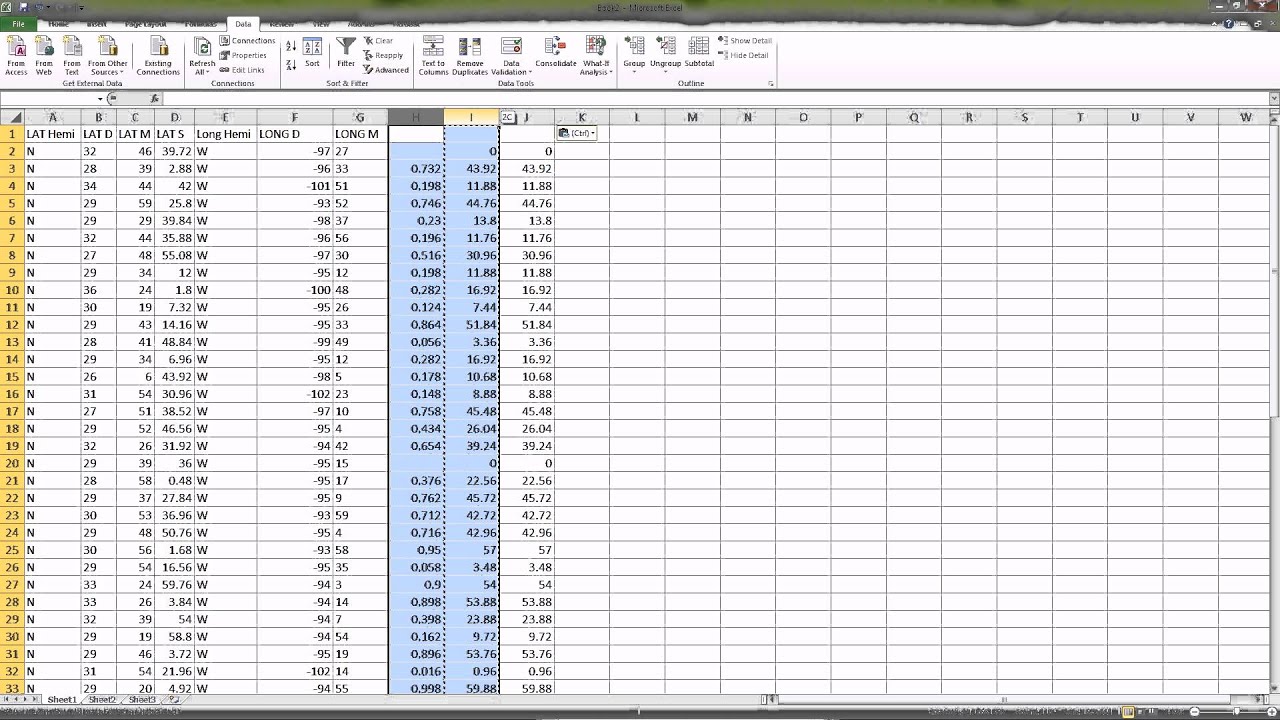Click Hide Detail in Outline group
Screen dimensions: 1280x720
pos(743,55)
